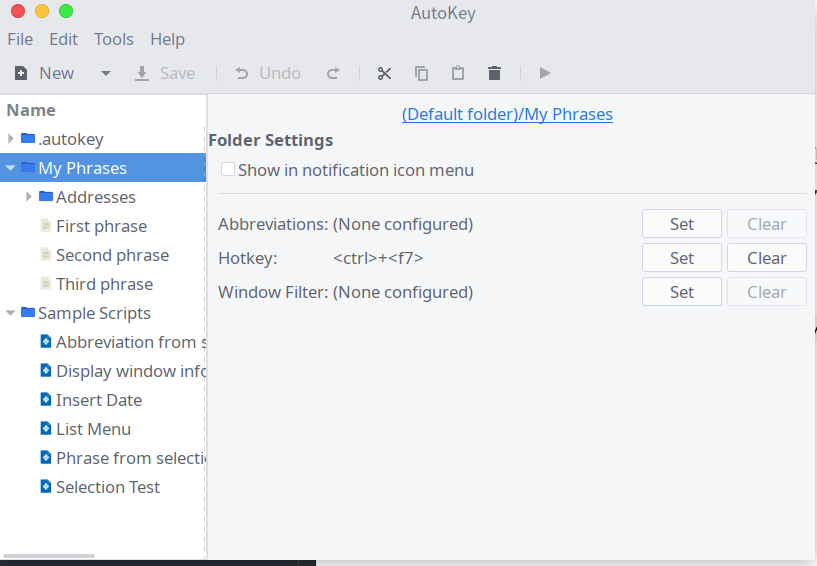Click Set button for Hotkey
Image resolution: width=817 pixels, height=566 pixels.
(x=682, y=258)
